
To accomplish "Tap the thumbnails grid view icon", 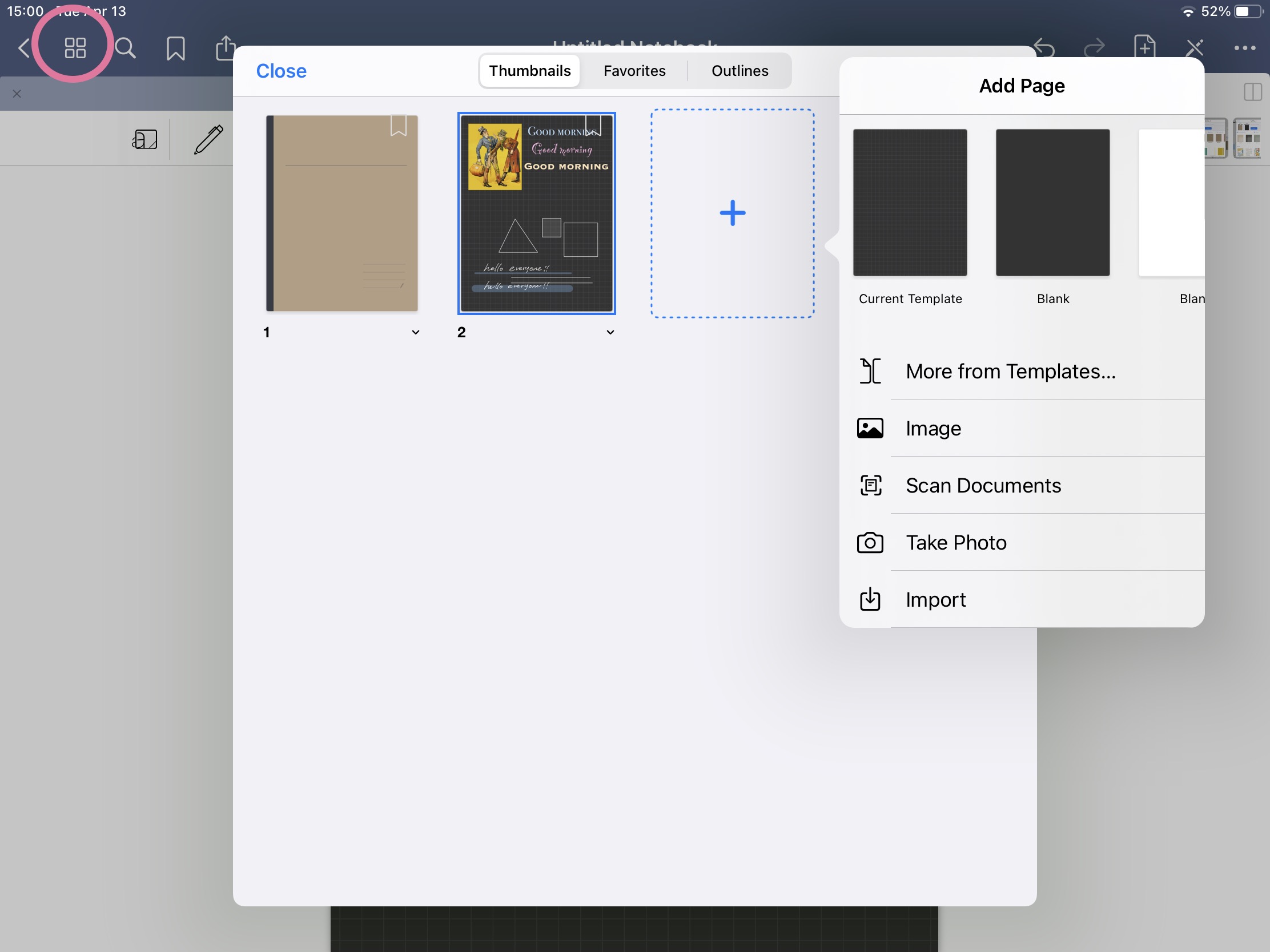I will pos(75,48).
